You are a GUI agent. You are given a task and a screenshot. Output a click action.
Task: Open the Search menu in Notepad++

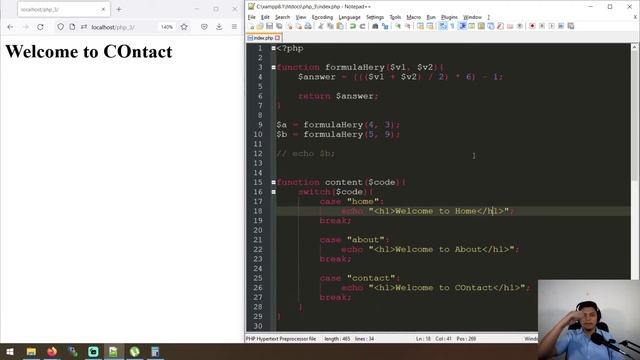tap(282, 17)
